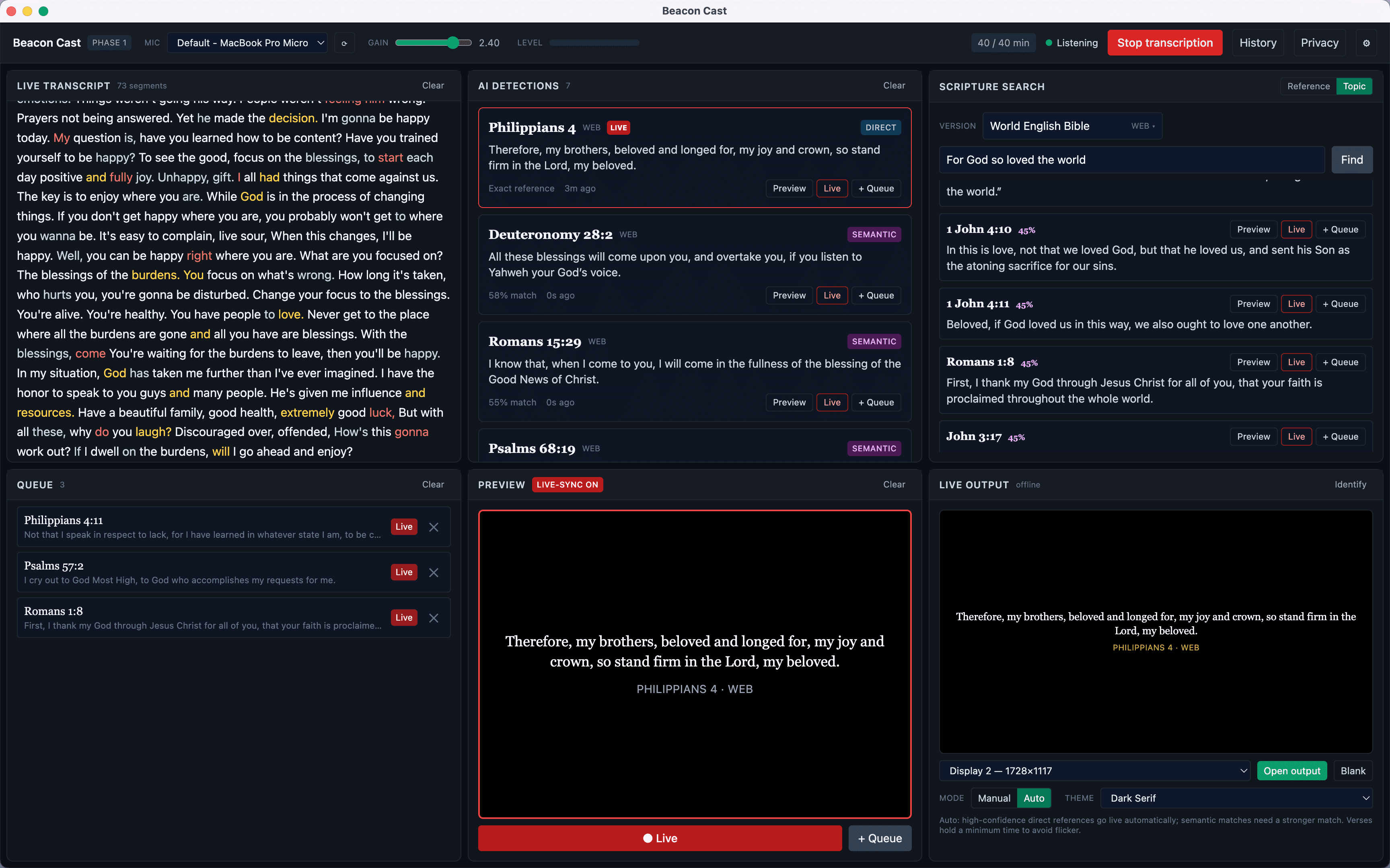The width and height of the screenshot is (1390, 868).
Task: Preview Romans 1:8 search result
Action: pyautogui.click(x=1253, y=362)
